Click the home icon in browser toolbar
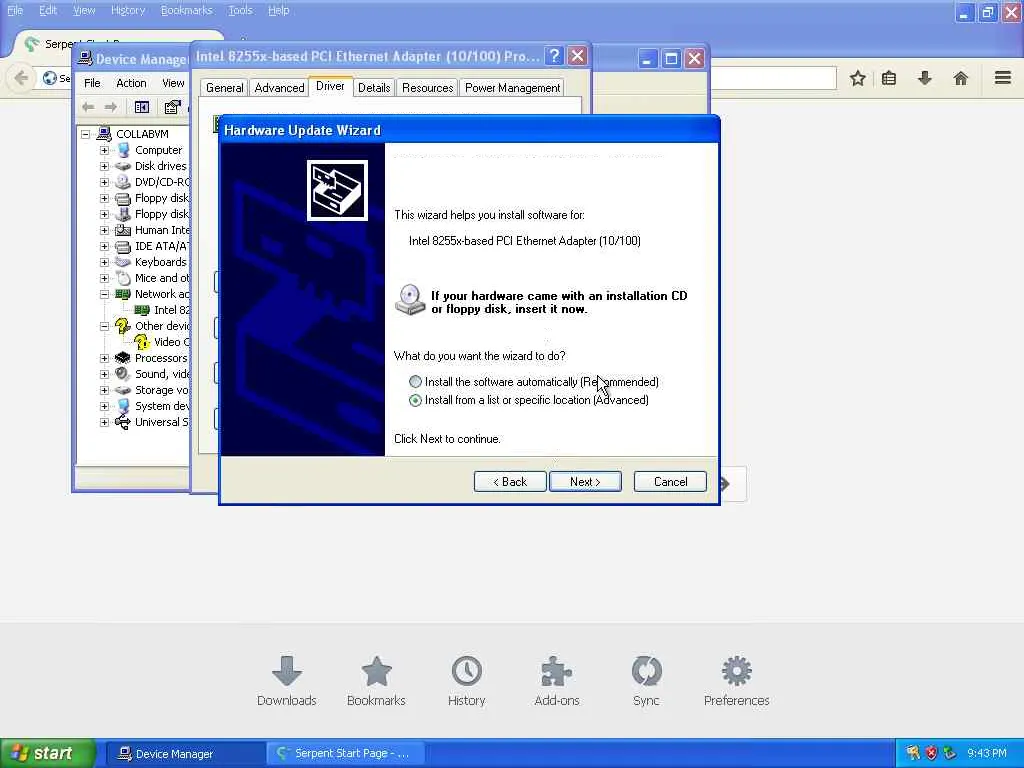Viewport: 1024px width, 768px height. point(961,79)
